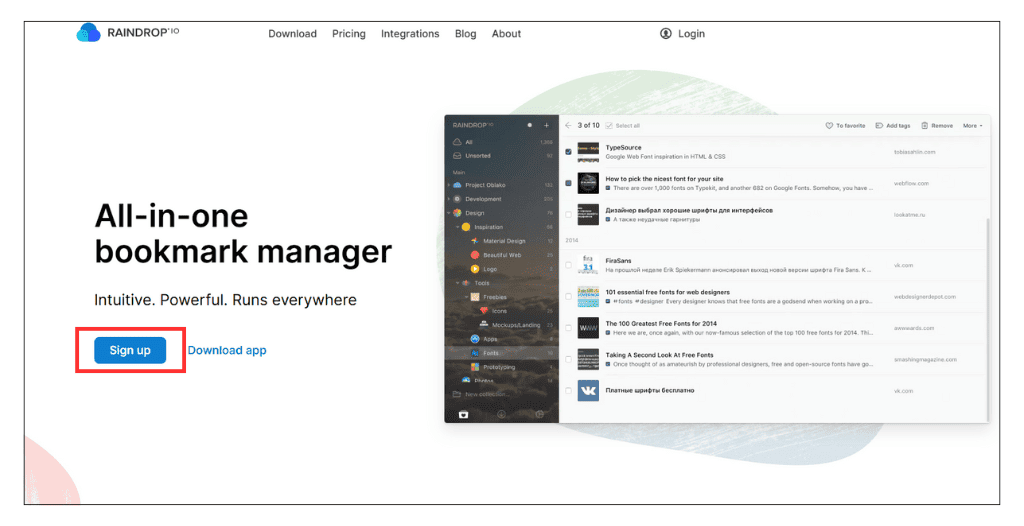The width and height of the screenshot is (1024, 526).
Task: Click the Raindrop.io cloud logo
Action: (89, 33)
